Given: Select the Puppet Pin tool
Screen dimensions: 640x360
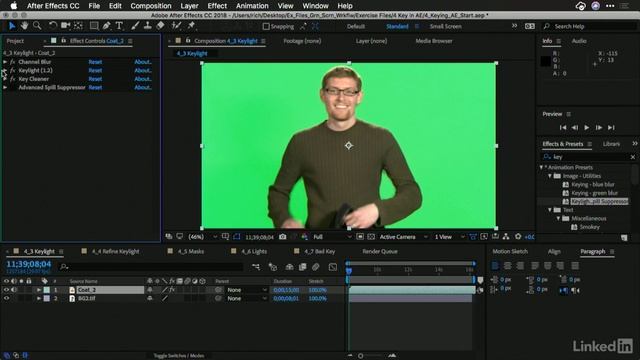Looking at the screenshot, I should click(x=191, y=26).
